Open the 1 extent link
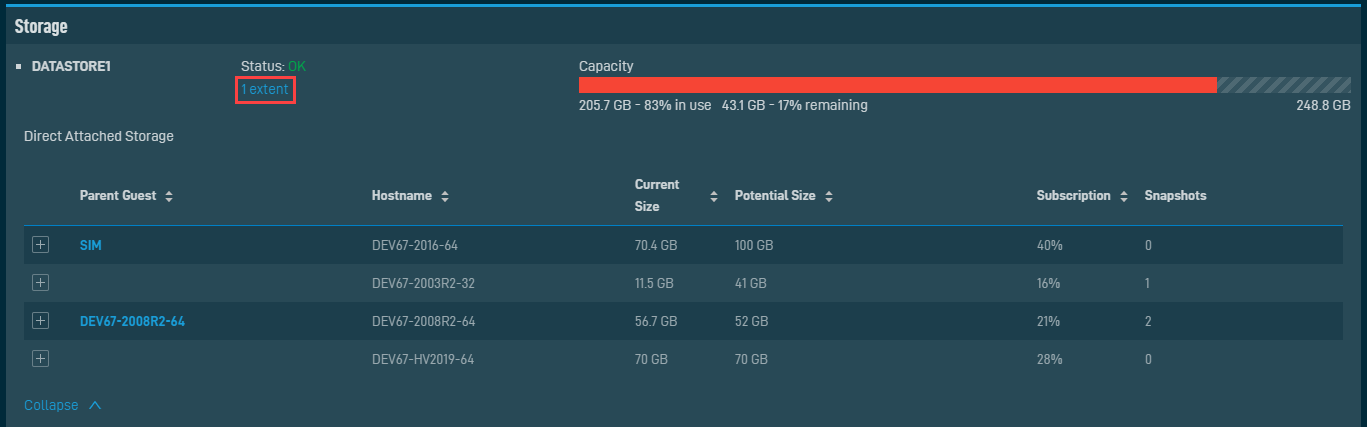This screenshot has width=1367, height=427. click(x=265, y=89)
